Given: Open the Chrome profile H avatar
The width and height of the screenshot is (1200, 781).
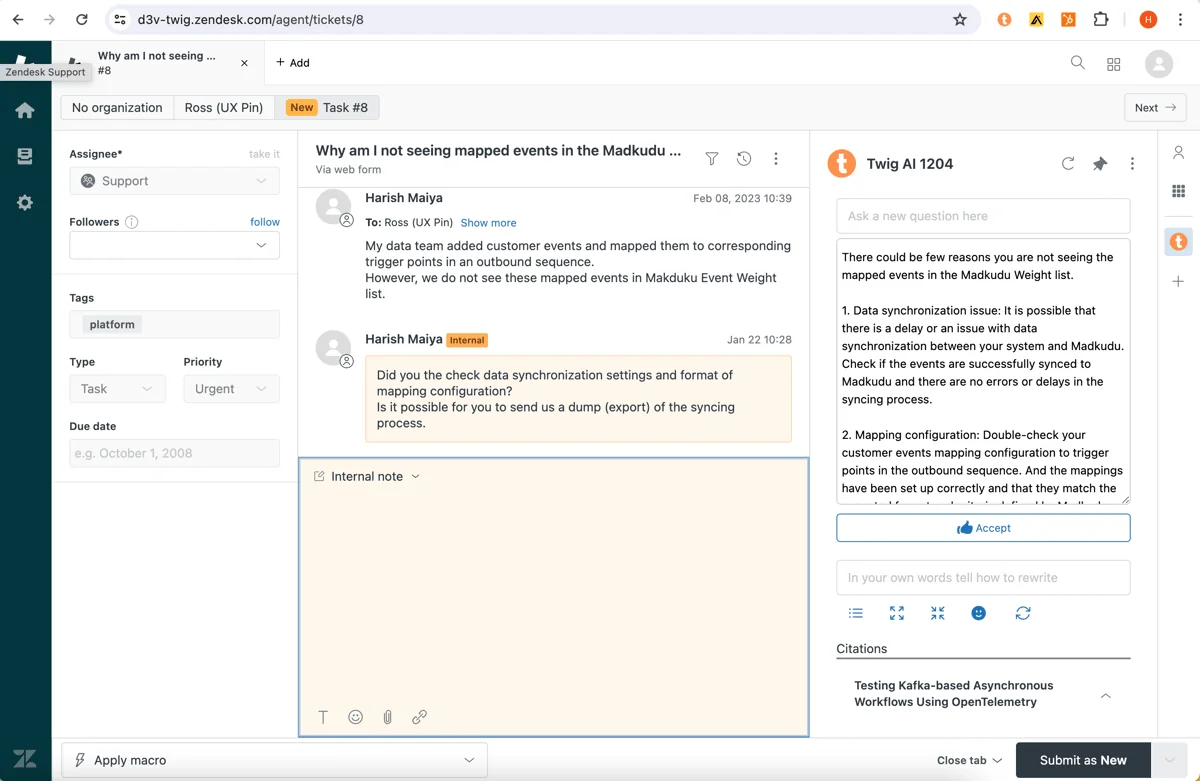Looking at the screenshot, I should coord(1148,19).
